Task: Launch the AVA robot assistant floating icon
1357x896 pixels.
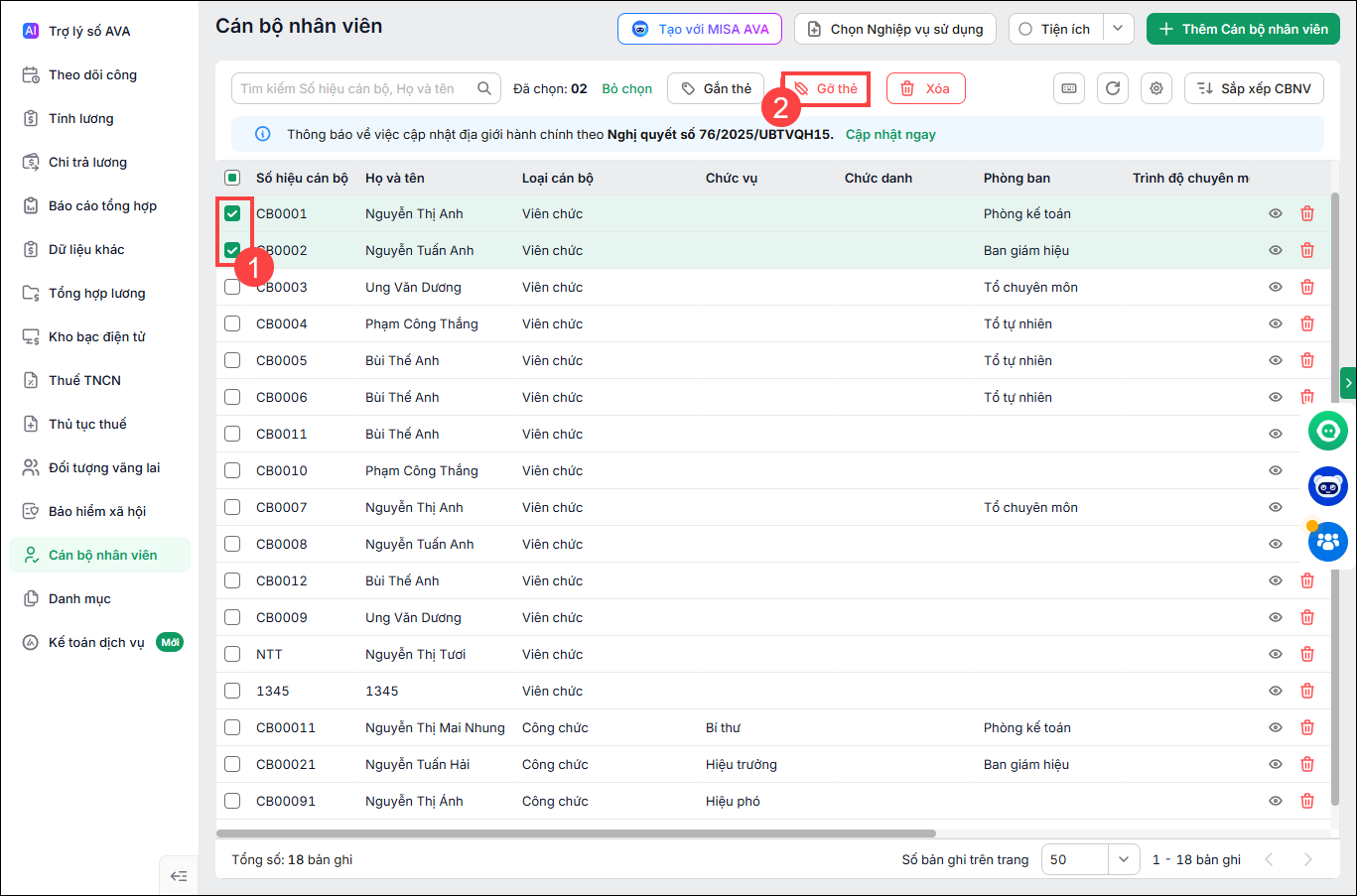Action: (x=1328, y=486)
